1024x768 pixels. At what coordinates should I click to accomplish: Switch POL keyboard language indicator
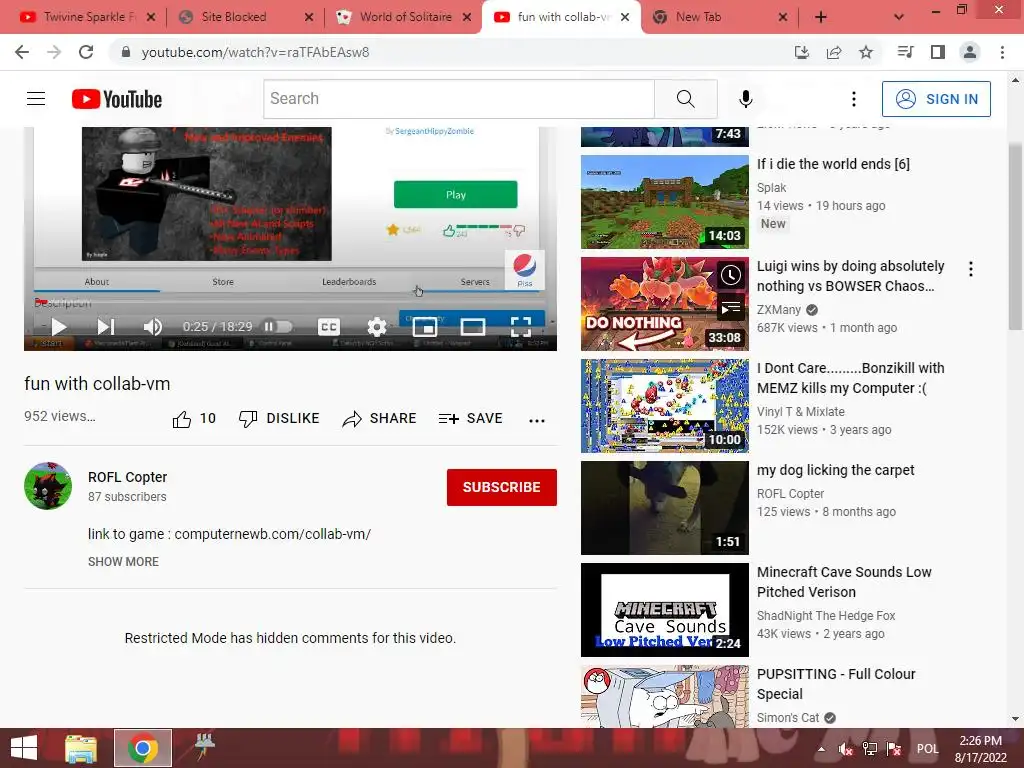click(x=927, y=749)
